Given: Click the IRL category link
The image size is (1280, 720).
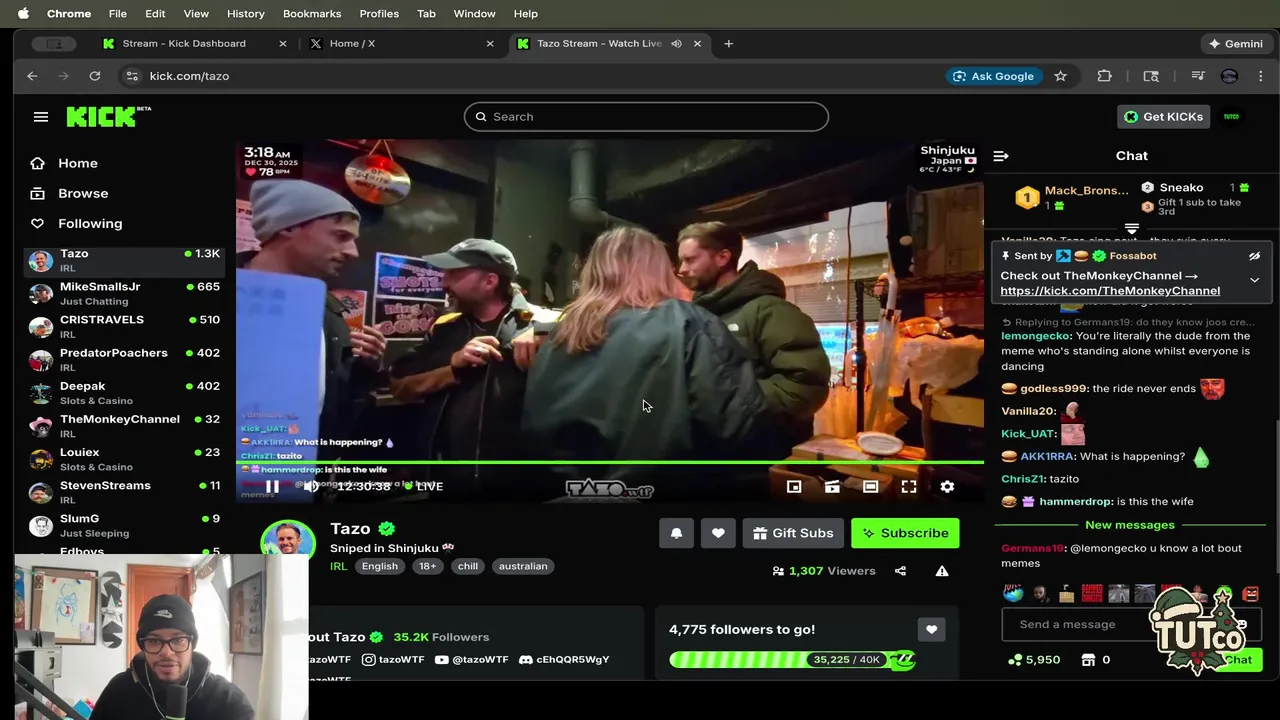Looking at the screenshot, I should pyautogui.click(x=338, y=566).
